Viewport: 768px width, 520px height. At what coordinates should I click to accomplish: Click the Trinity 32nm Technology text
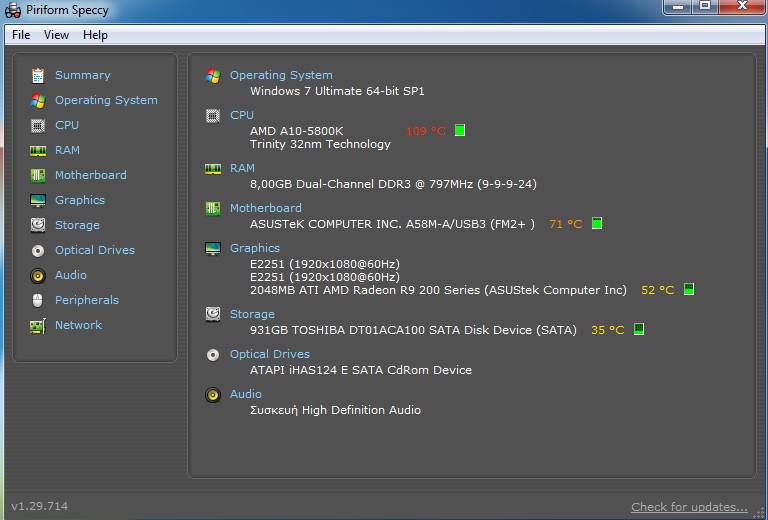coord(320,144)
